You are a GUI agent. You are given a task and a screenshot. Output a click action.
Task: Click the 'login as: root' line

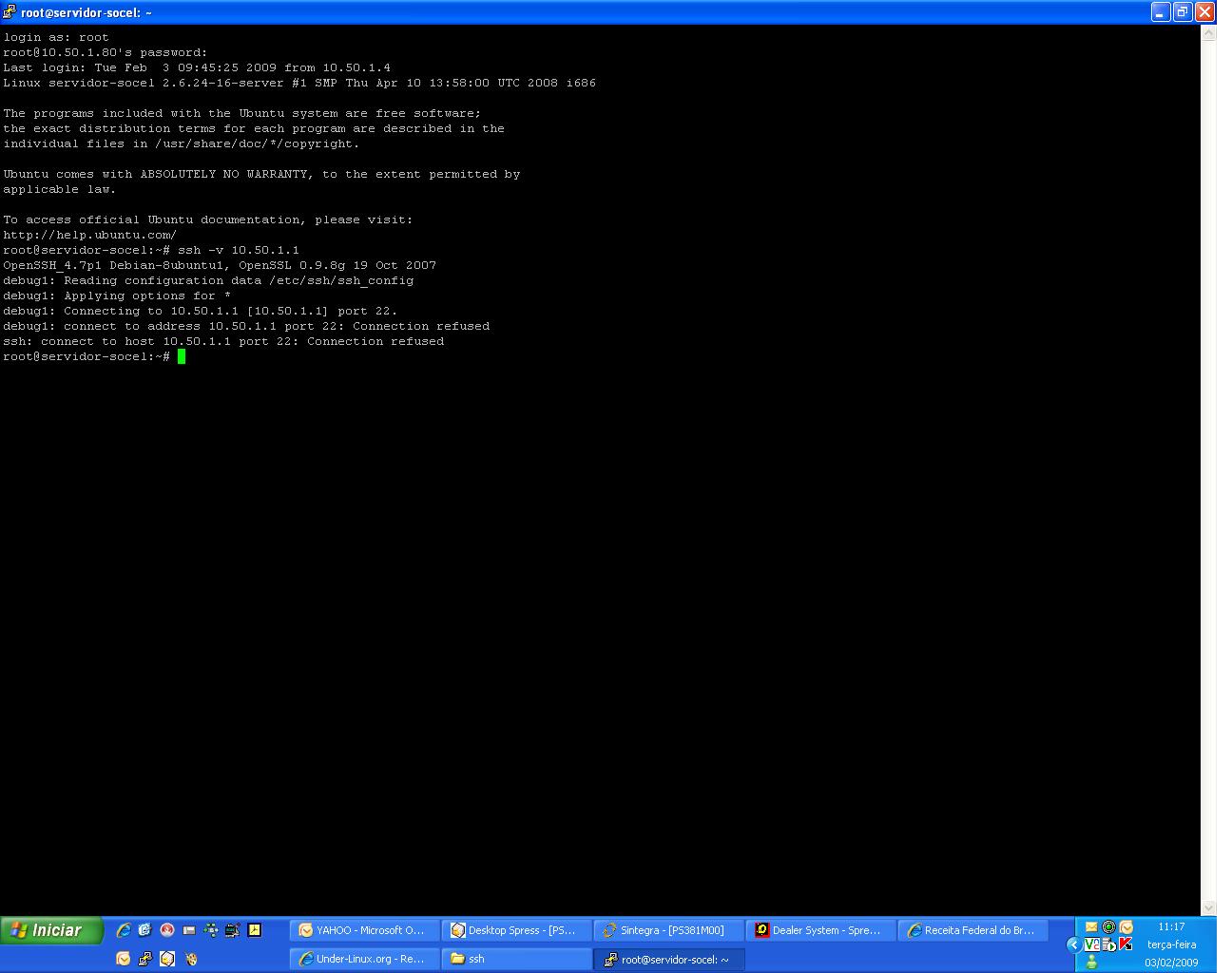coord(56,37)
